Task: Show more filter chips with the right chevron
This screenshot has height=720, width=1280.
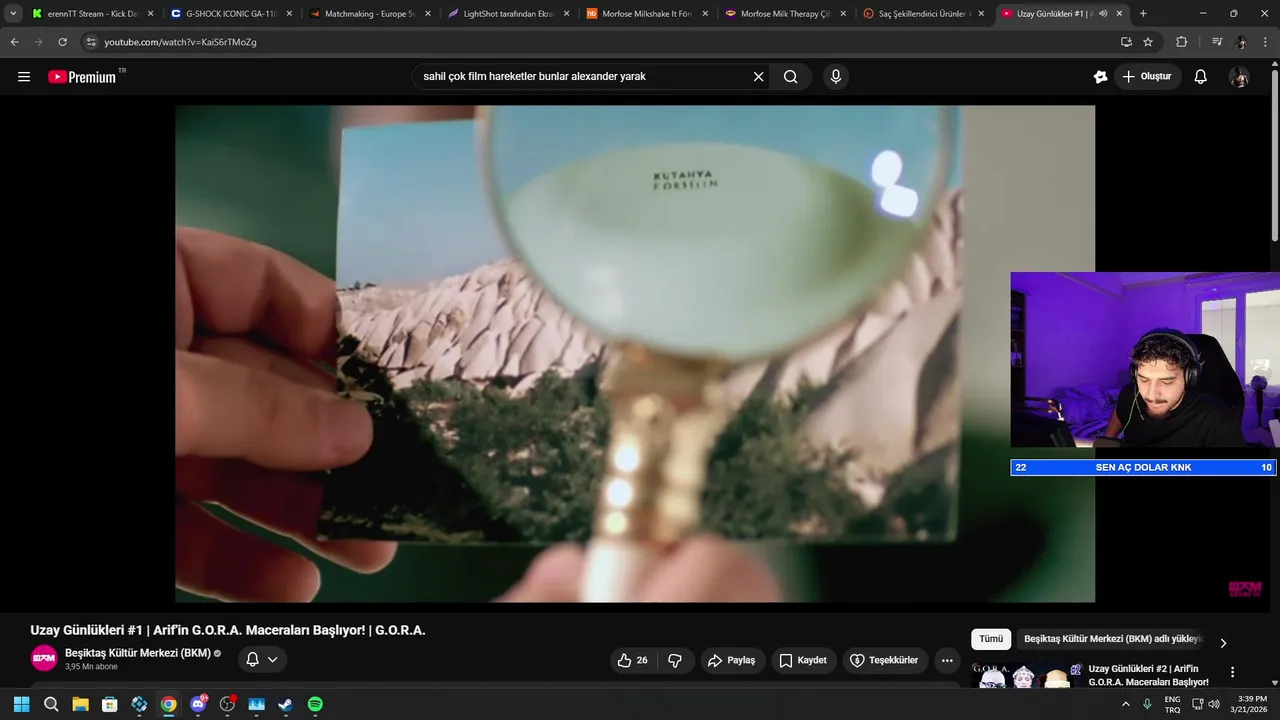Action: pos(1223,643)
